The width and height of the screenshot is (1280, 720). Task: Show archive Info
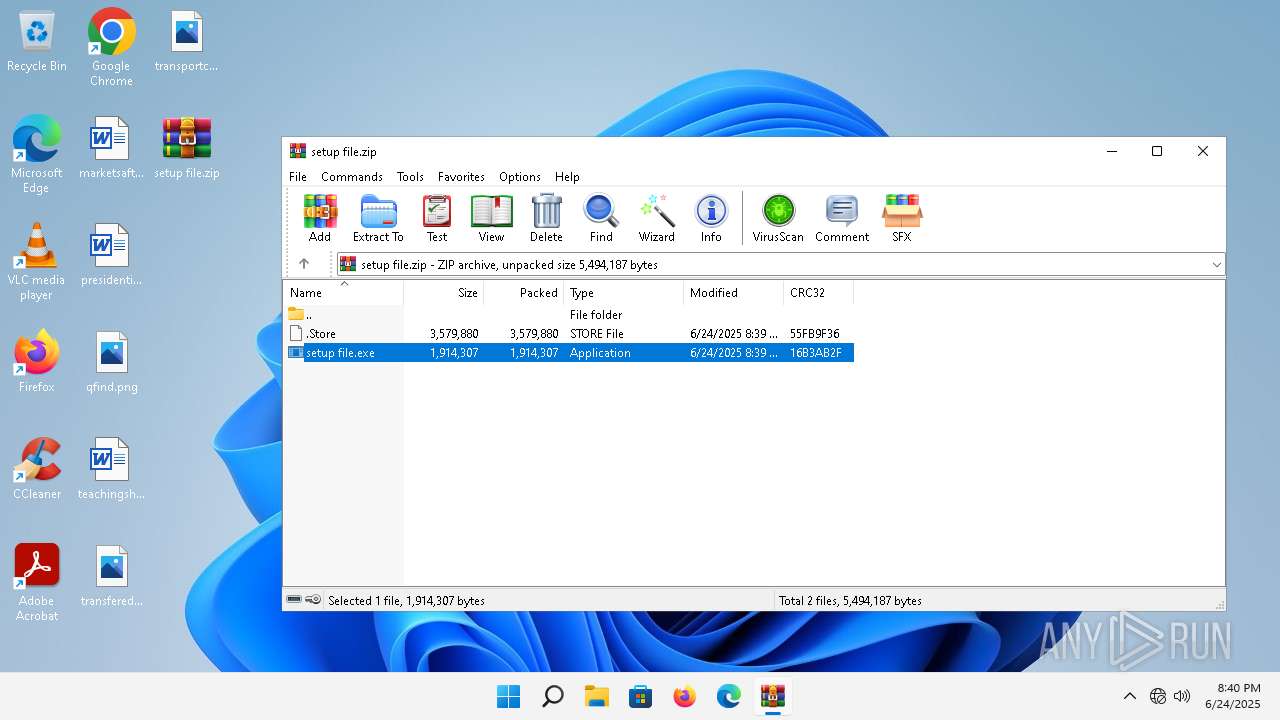coord(711,218)
